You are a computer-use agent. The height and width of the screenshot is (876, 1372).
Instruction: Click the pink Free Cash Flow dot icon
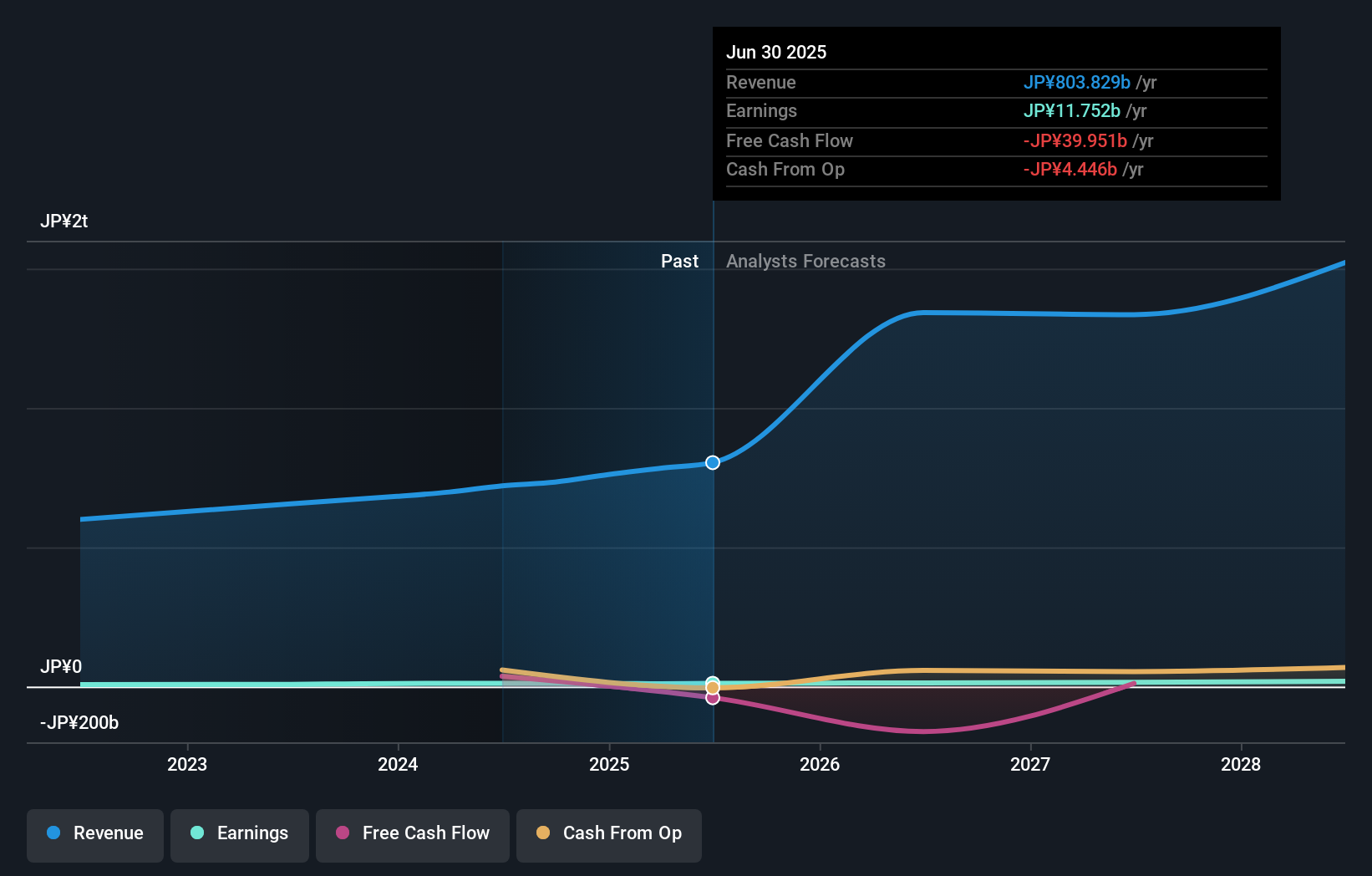coord(342,833)
